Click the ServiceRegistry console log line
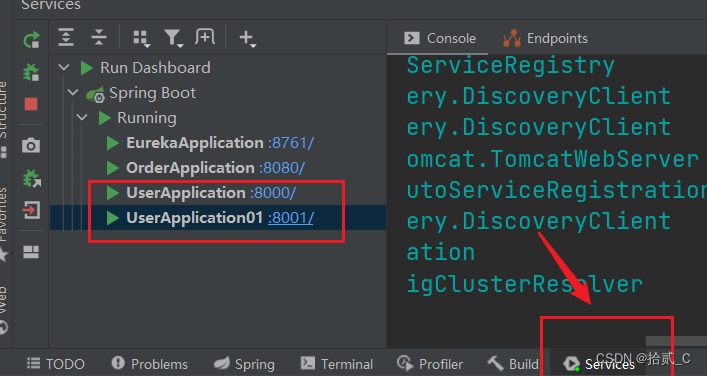Screen dimensions: 707x376 coord(510,65)
